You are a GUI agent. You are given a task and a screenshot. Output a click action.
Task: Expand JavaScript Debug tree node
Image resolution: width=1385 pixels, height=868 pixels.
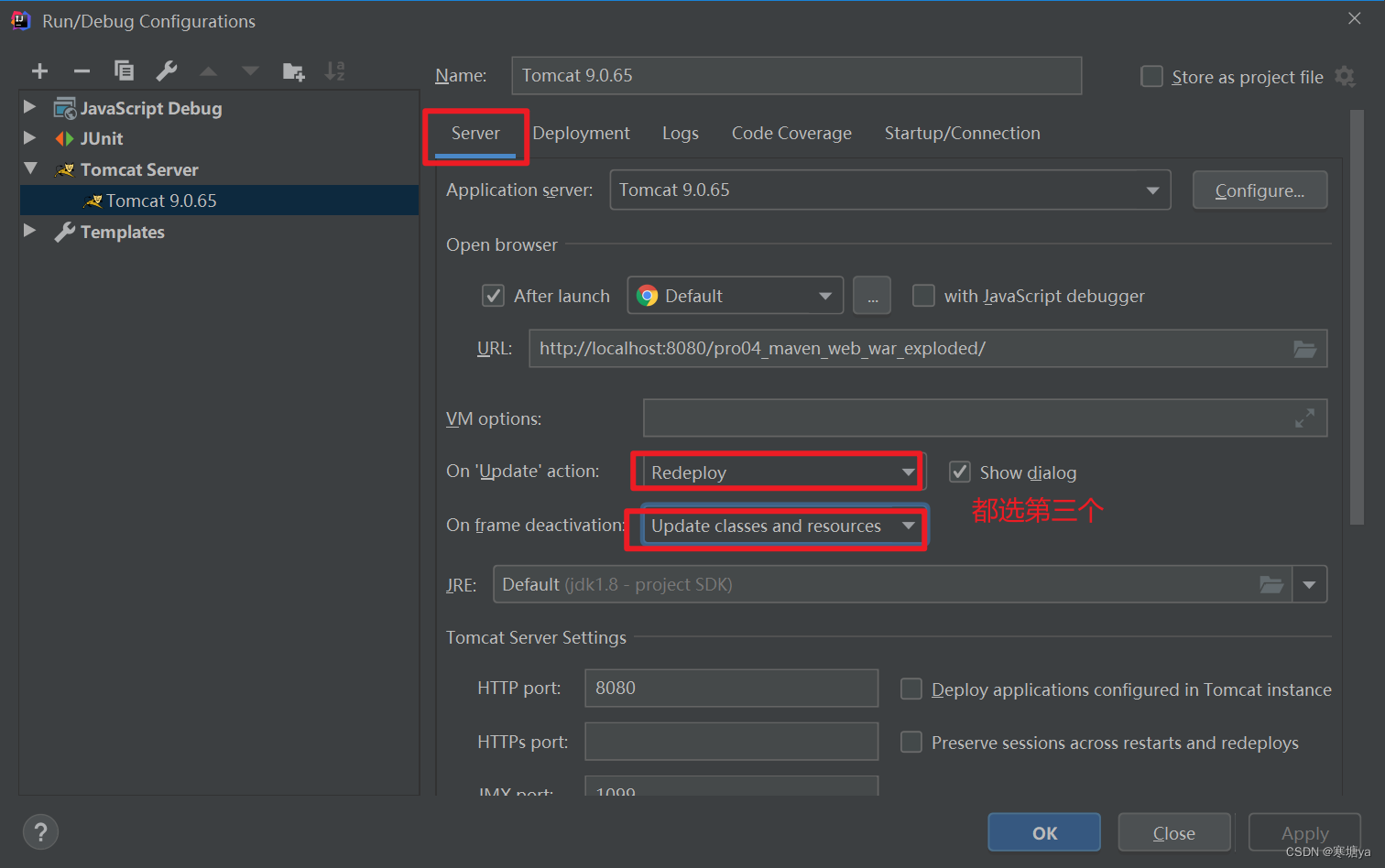(29, 107)
